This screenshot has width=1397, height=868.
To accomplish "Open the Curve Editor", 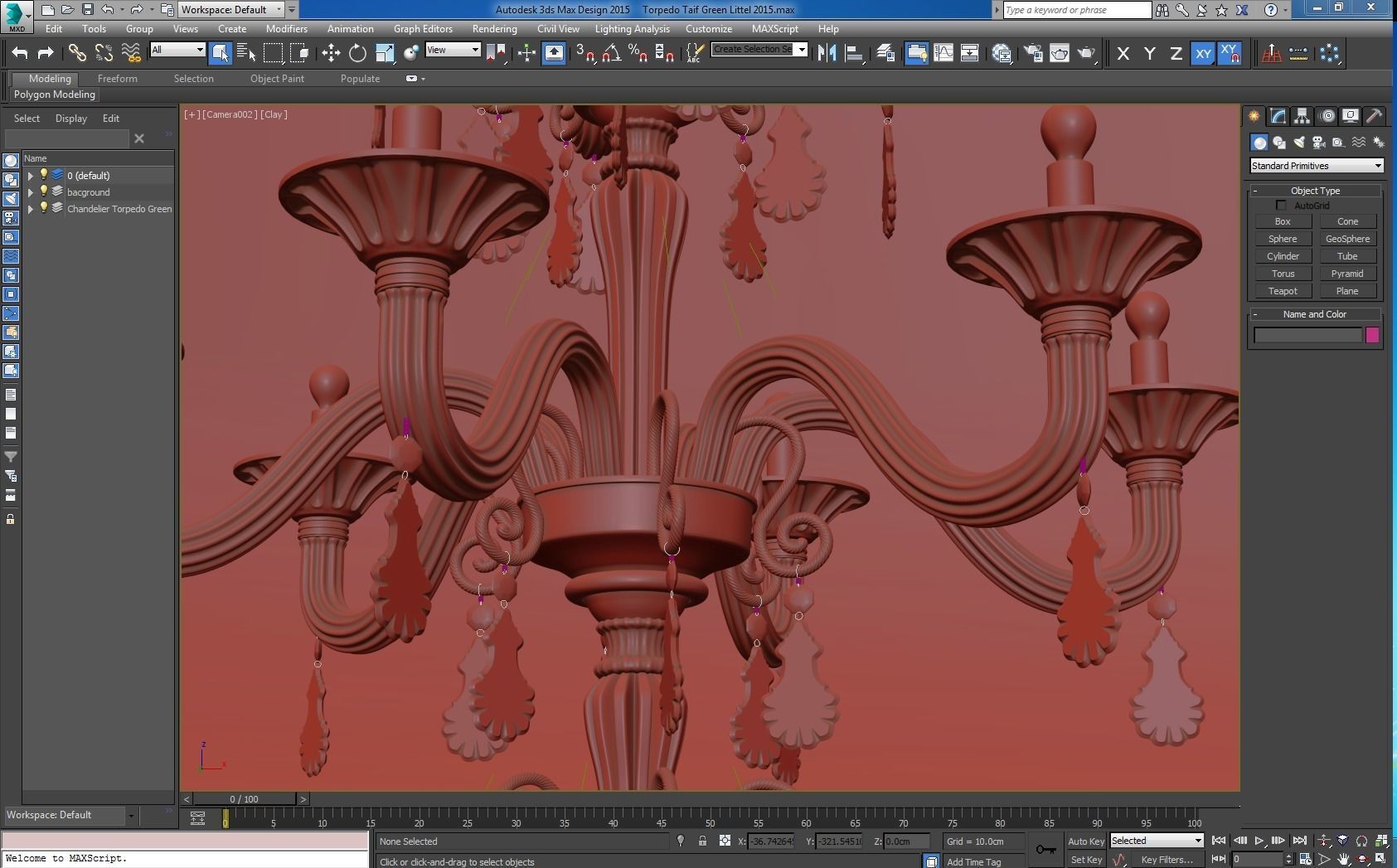I will point(943,53).
